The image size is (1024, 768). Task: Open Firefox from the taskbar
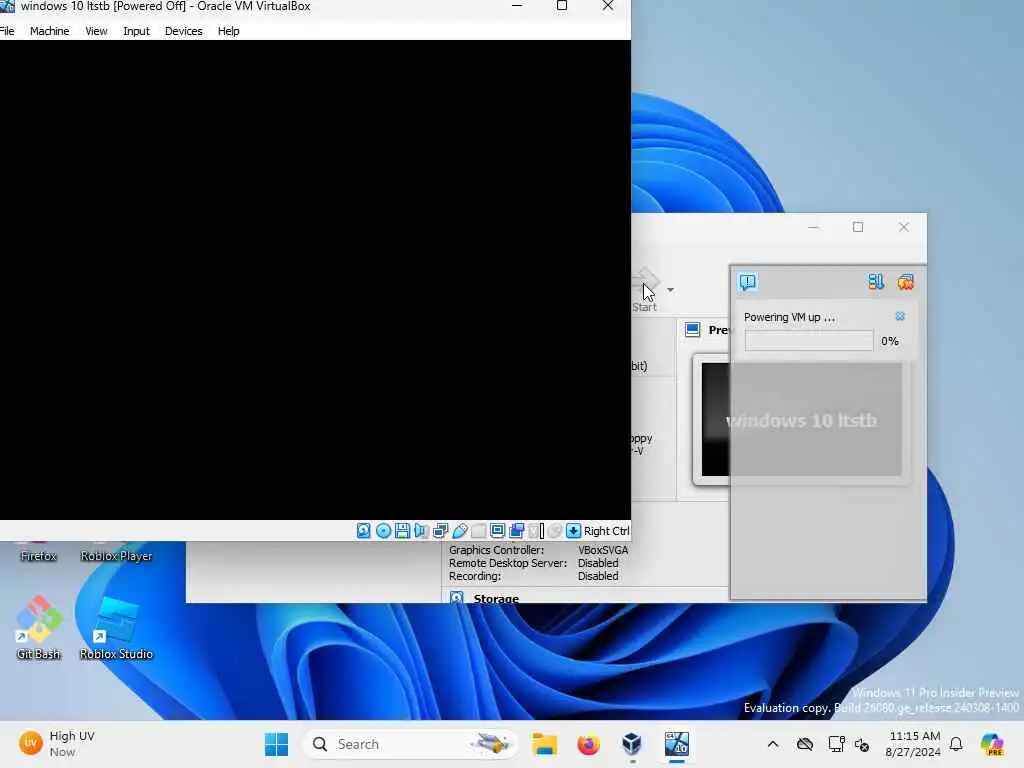coord(588,744)
